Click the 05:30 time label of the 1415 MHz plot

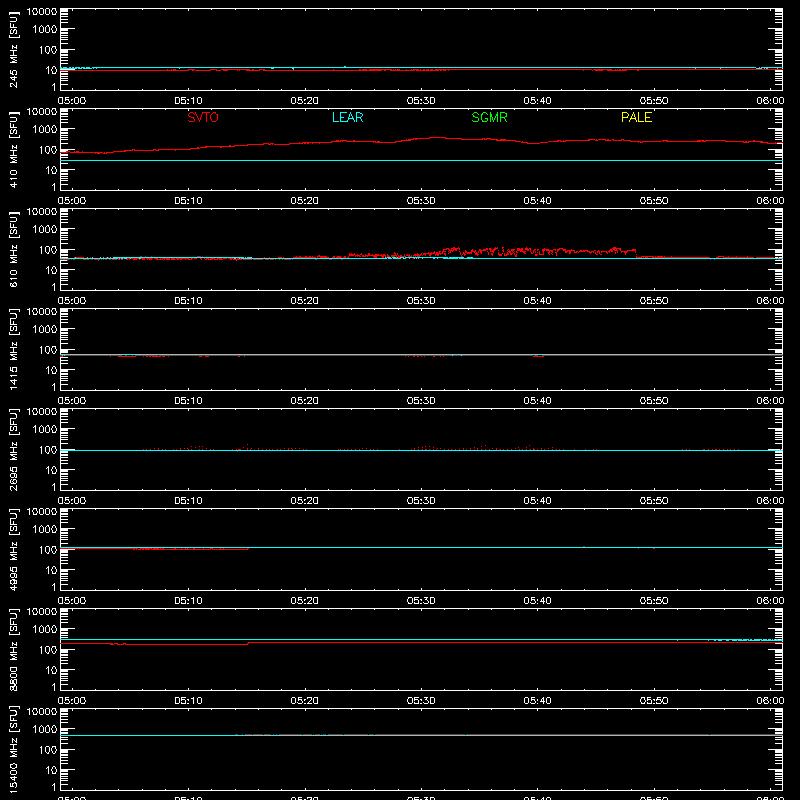point(421,401)
